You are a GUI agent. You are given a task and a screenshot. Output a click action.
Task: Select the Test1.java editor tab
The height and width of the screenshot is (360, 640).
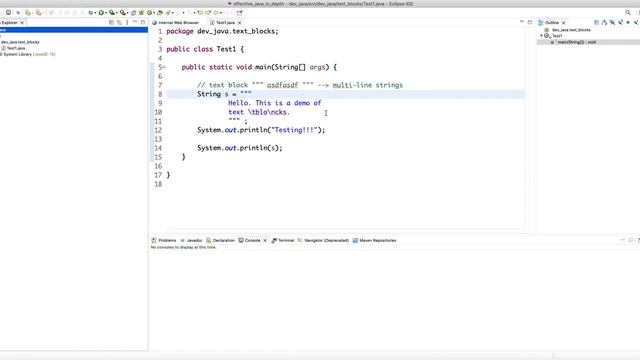tap(222, 23)
